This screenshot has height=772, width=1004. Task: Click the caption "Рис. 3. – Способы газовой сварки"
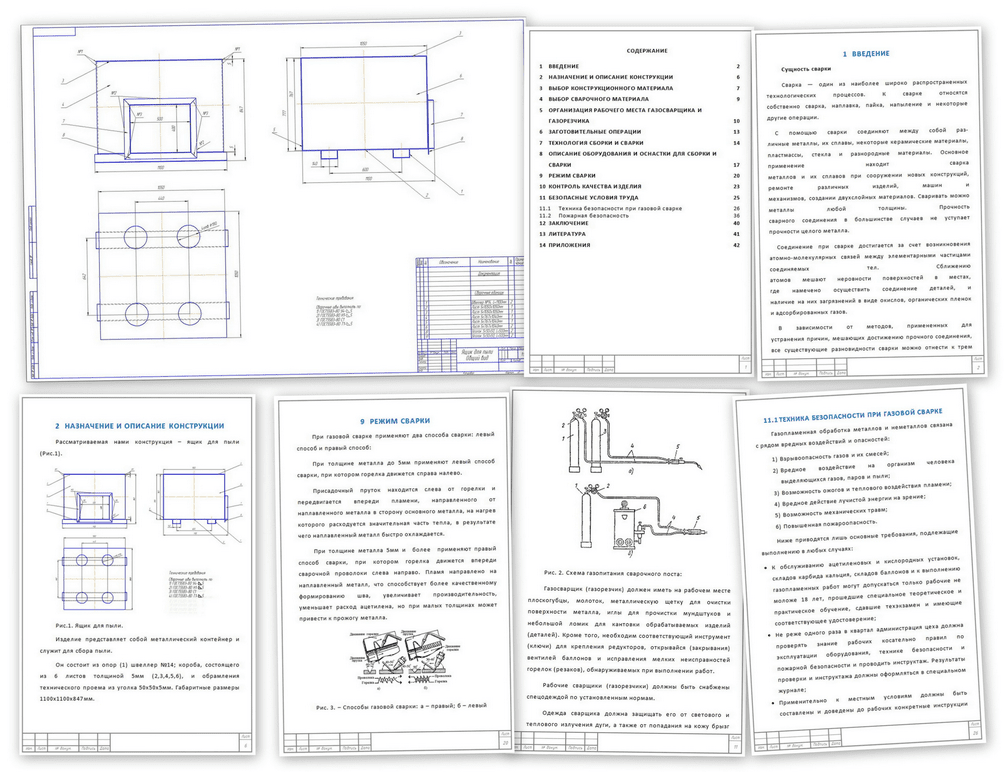tap(401, 705)
